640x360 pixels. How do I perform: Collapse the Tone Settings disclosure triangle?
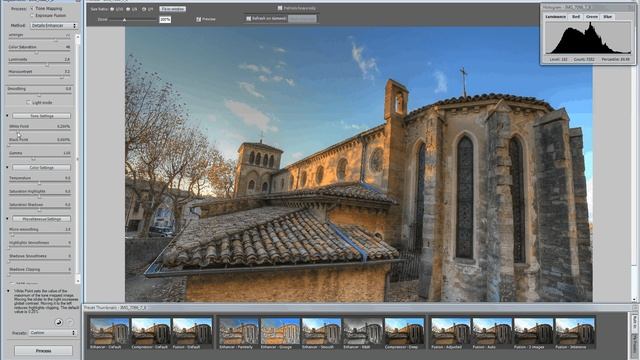(7, 116)
